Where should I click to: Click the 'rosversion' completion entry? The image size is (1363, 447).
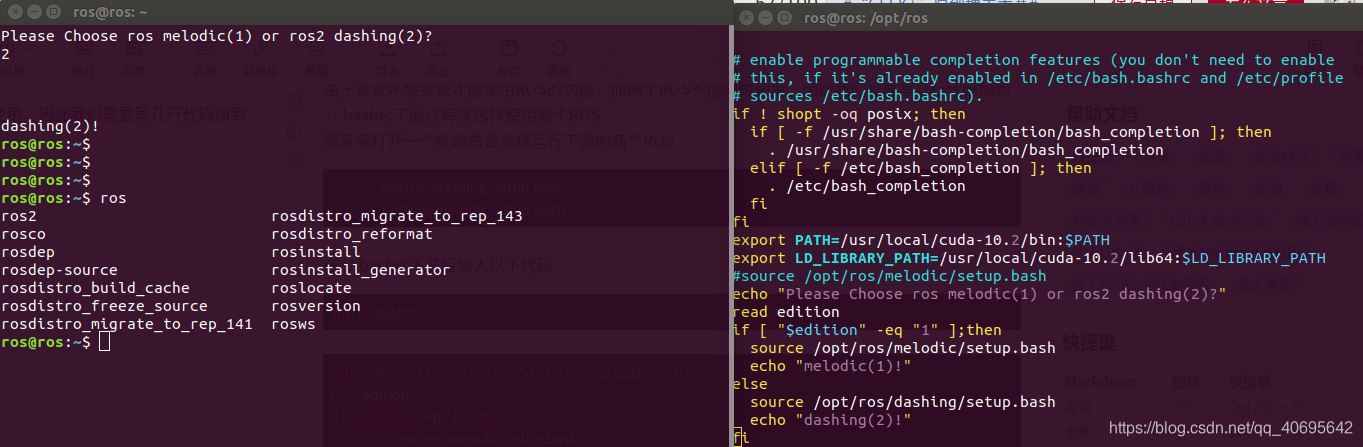pyautogui.click(x=316, y=306)
